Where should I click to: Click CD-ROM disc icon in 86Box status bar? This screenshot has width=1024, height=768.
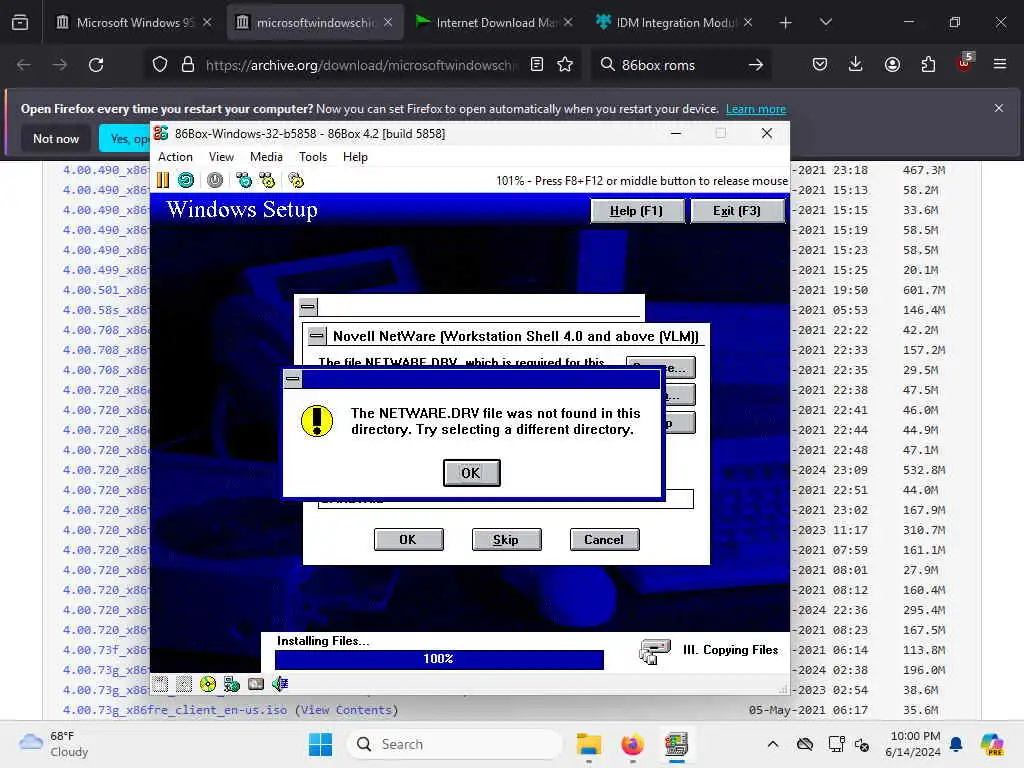[x=208, y=684]
